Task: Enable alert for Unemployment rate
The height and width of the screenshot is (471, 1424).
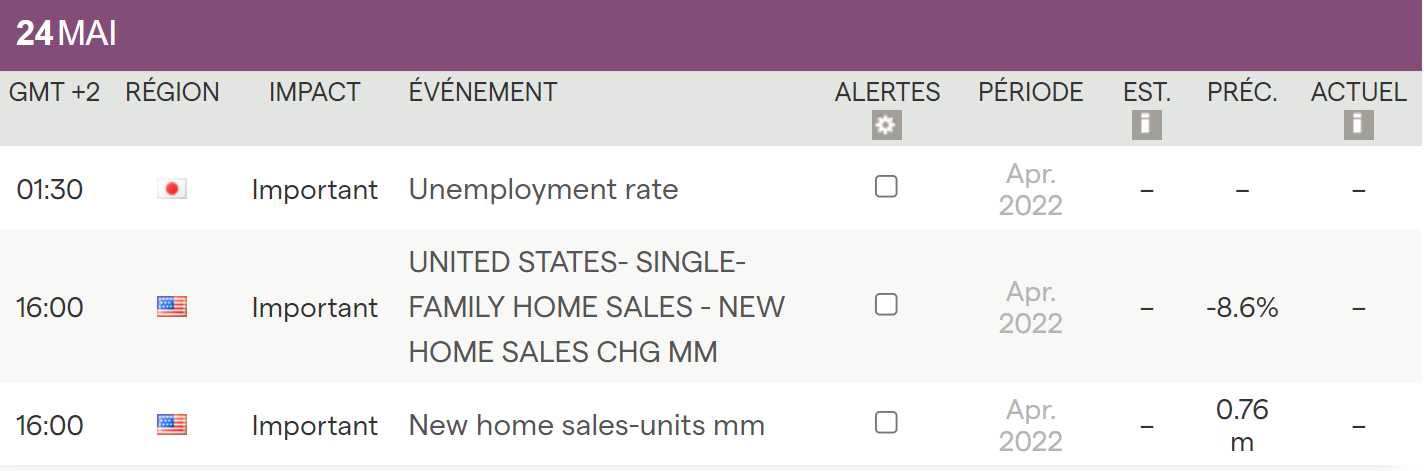Action: [x=886, y=187]
